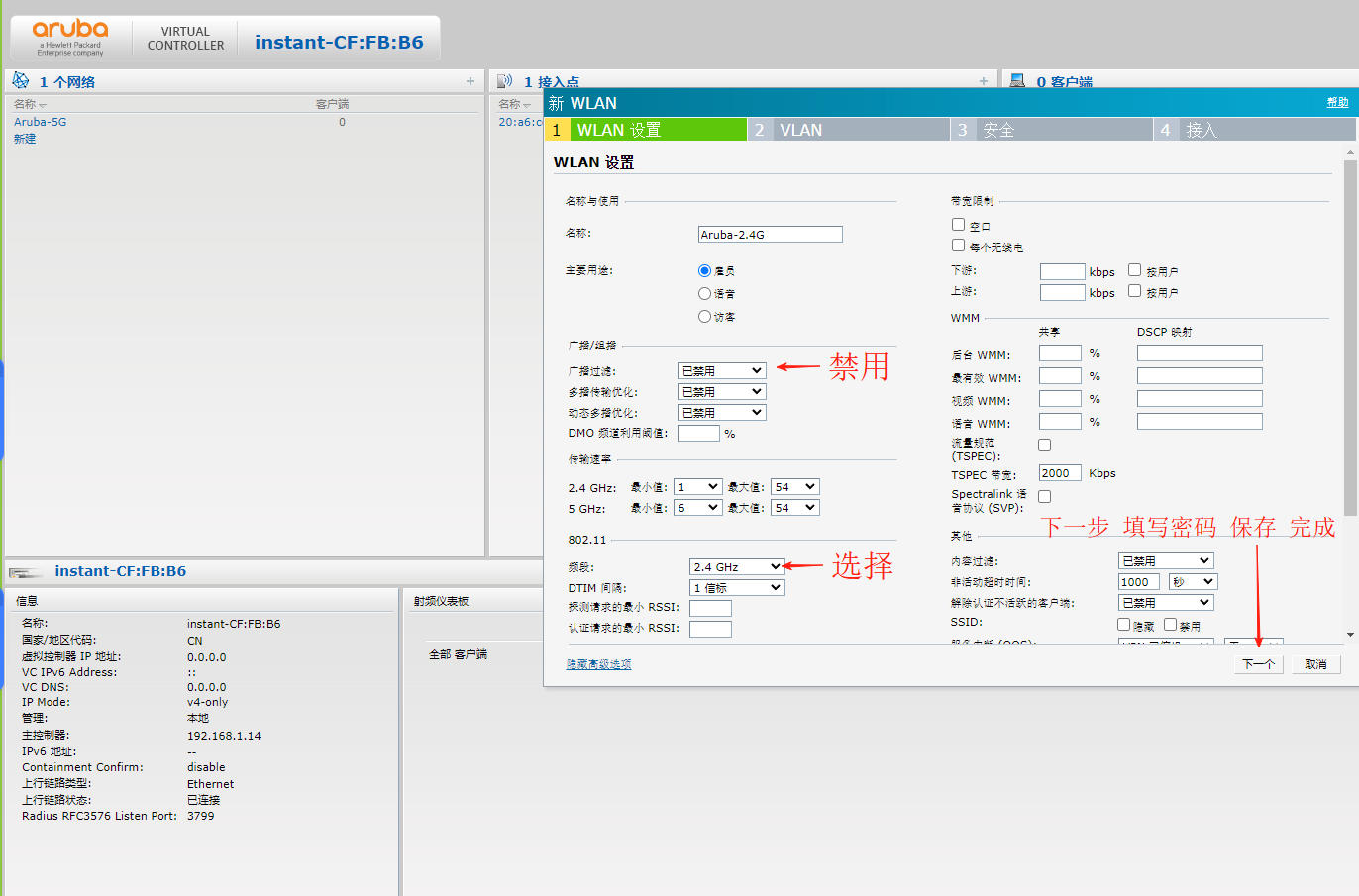Click 认证请求的最小 RSSI input

[x=710, y=629]
